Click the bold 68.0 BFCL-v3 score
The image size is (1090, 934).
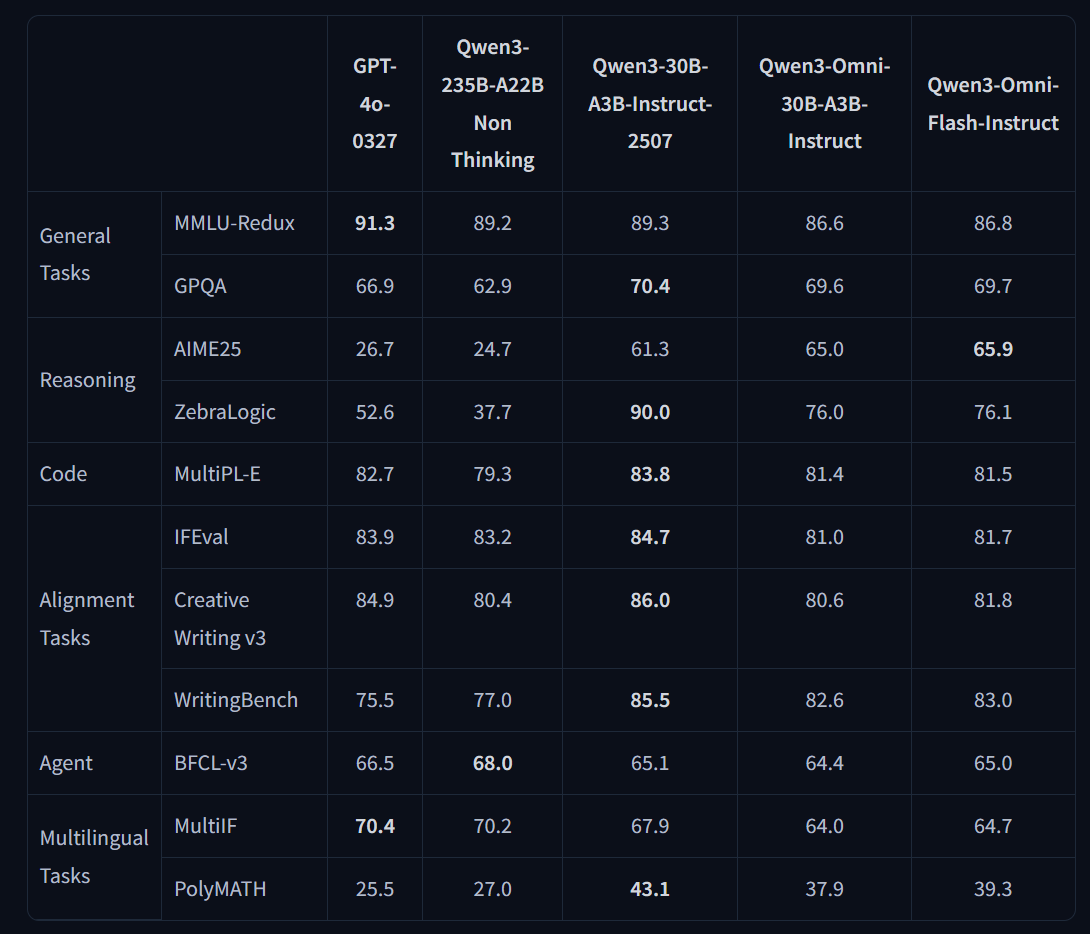492,763
